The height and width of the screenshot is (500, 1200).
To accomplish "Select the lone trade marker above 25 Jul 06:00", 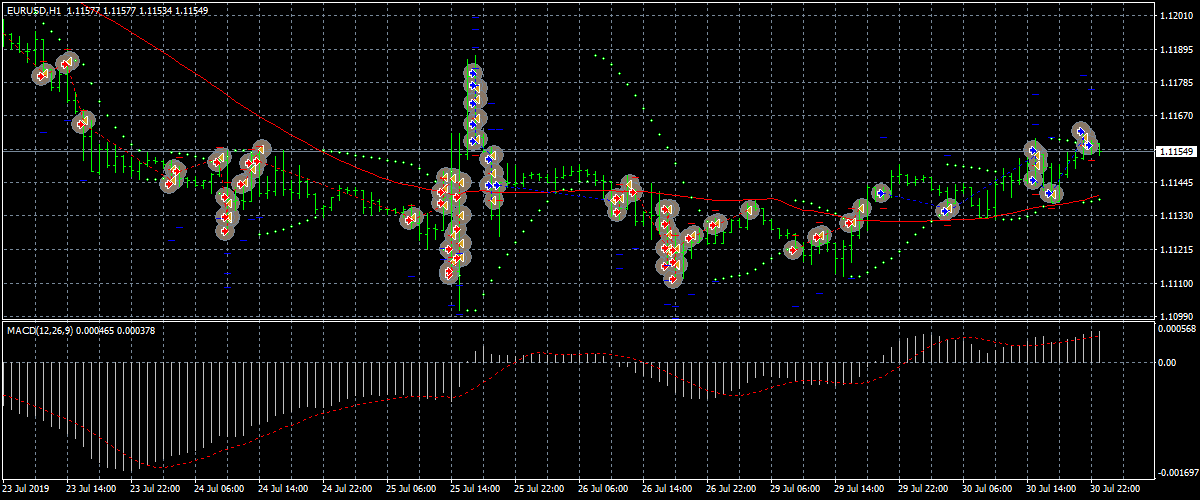I will (410, 218).
